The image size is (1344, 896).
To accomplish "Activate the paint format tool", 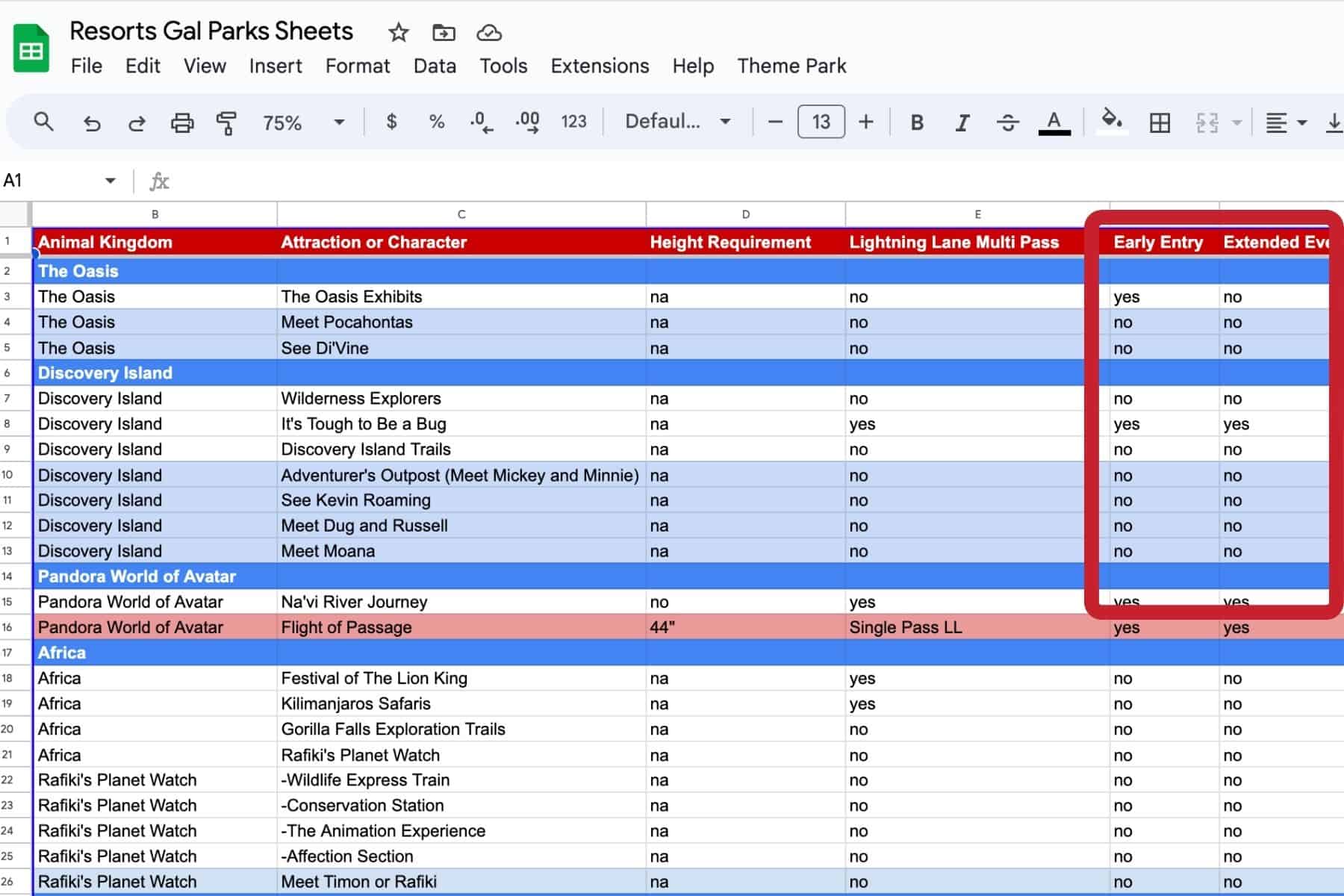I will (226, 122).
